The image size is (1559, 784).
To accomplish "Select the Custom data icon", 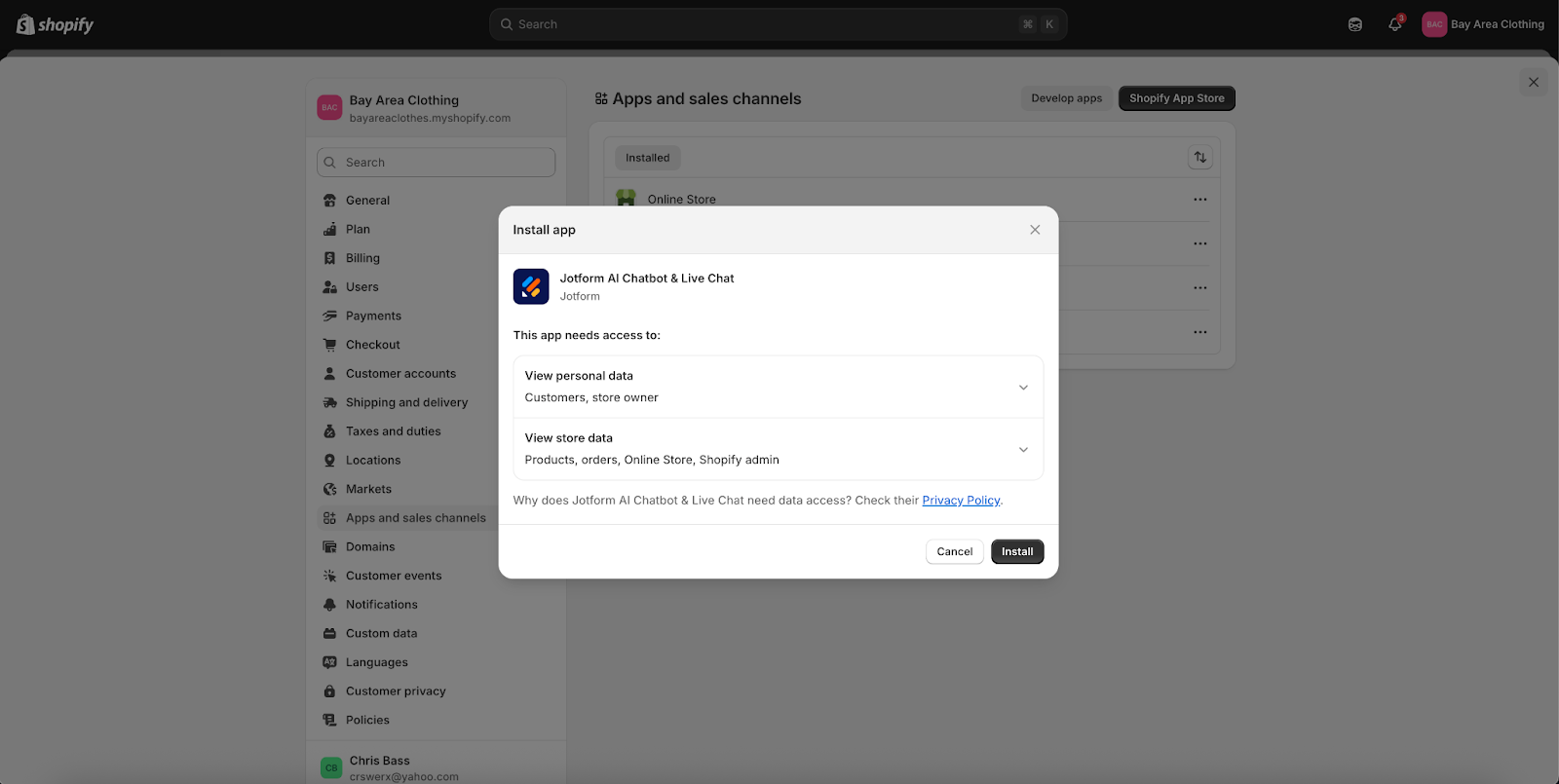I will tap(329, 634).
